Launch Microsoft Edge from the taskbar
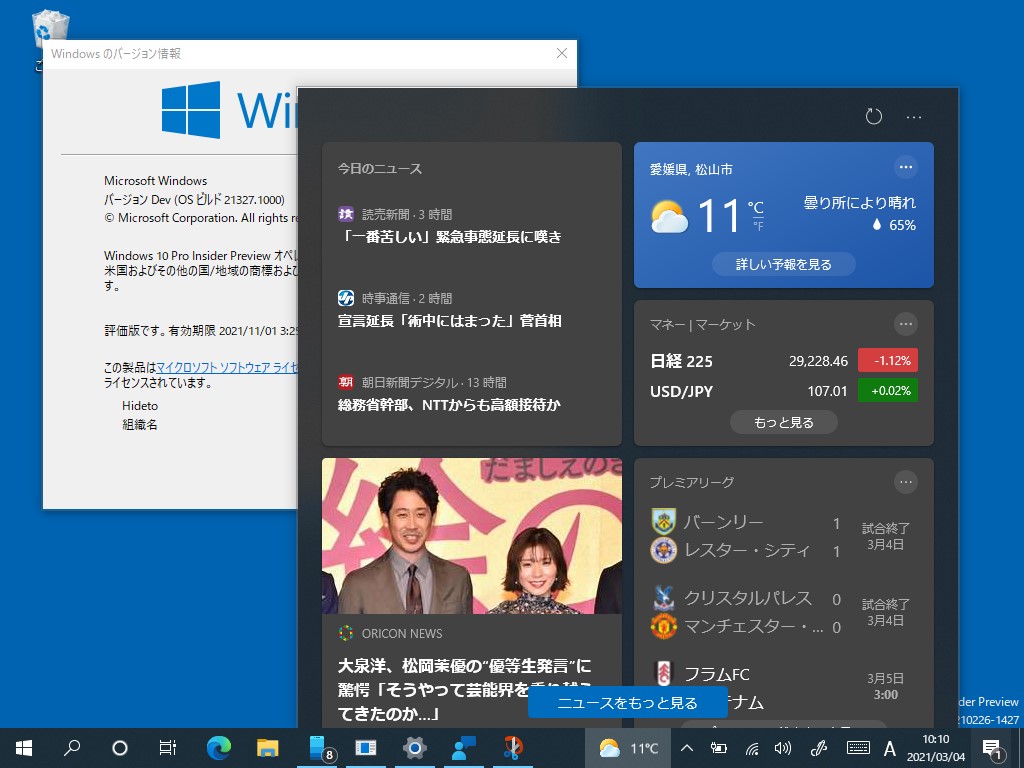 click(218, 747)
